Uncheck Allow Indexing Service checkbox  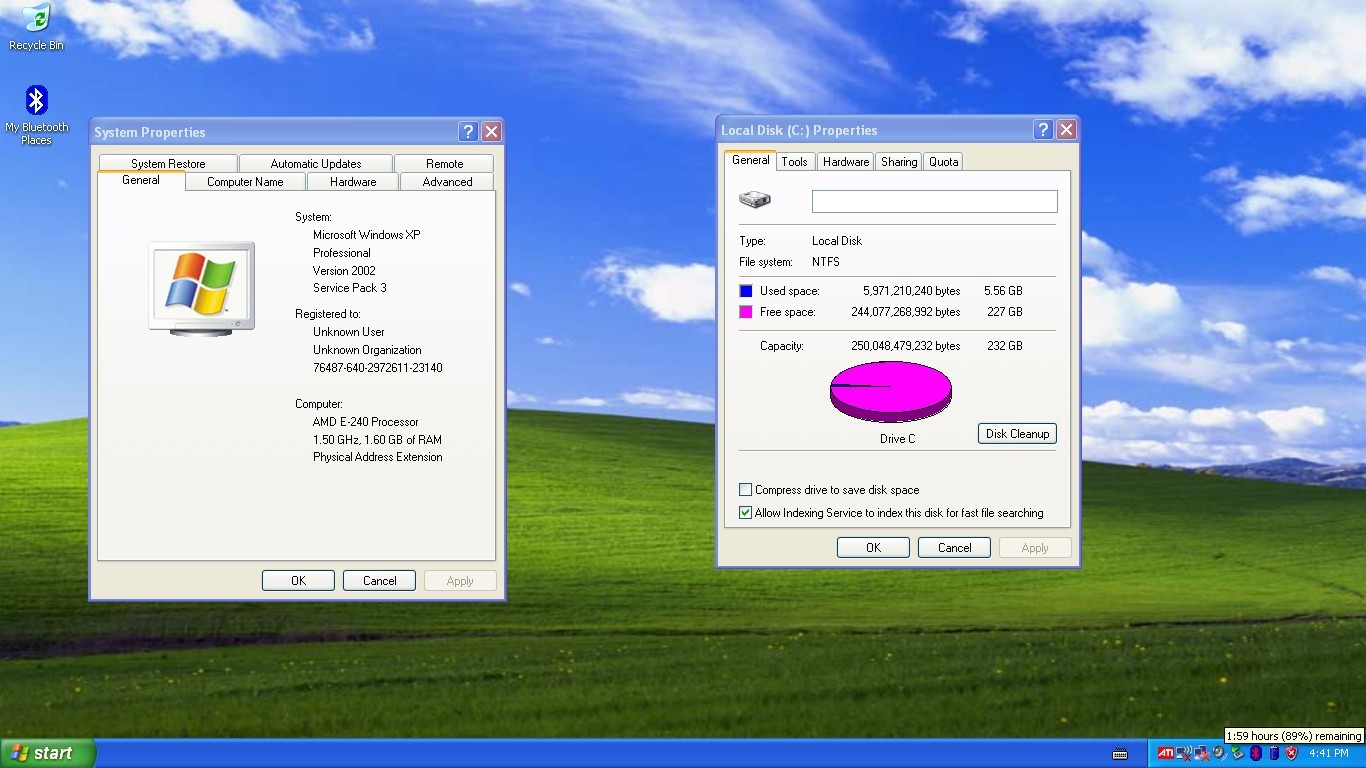(x=745, y=513)
